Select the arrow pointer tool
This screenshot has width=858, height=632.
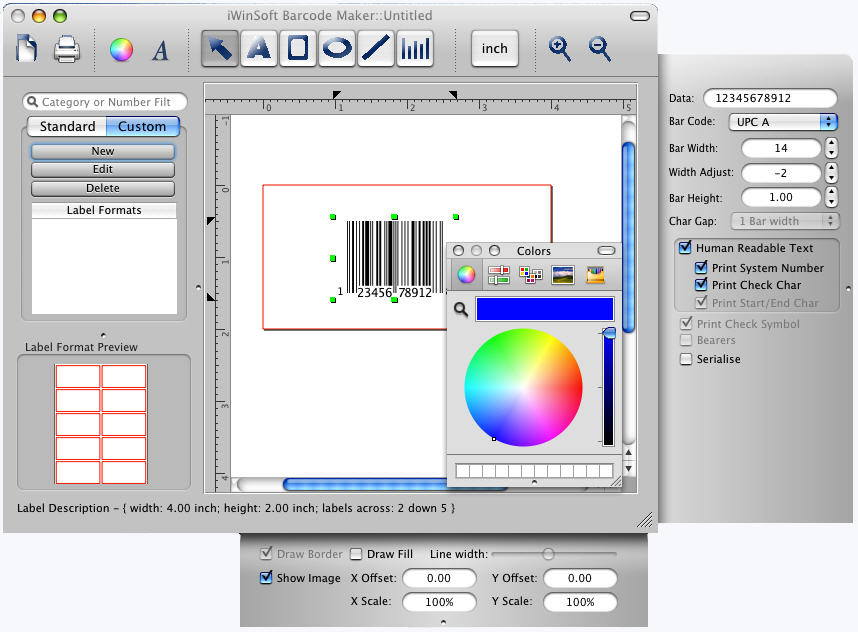(x=219, y=49)
